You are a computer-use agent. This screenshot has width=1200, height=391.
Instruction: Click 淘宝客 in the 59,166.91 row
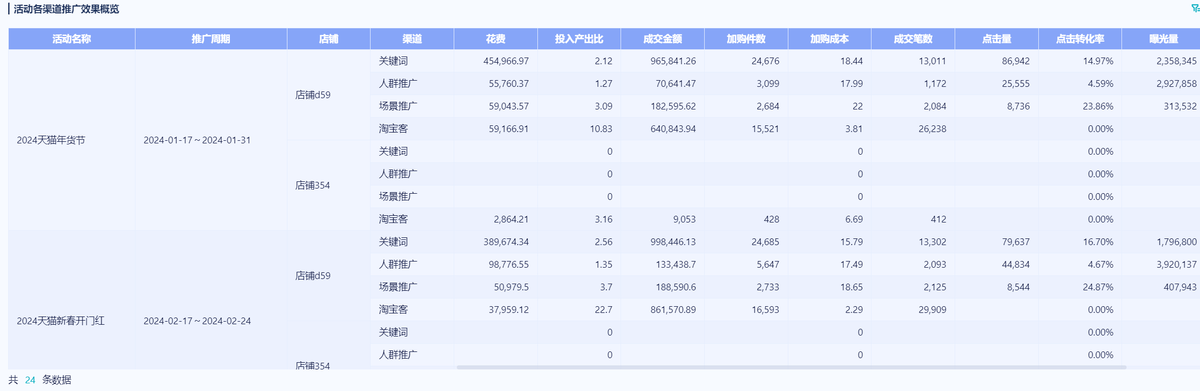393,128
